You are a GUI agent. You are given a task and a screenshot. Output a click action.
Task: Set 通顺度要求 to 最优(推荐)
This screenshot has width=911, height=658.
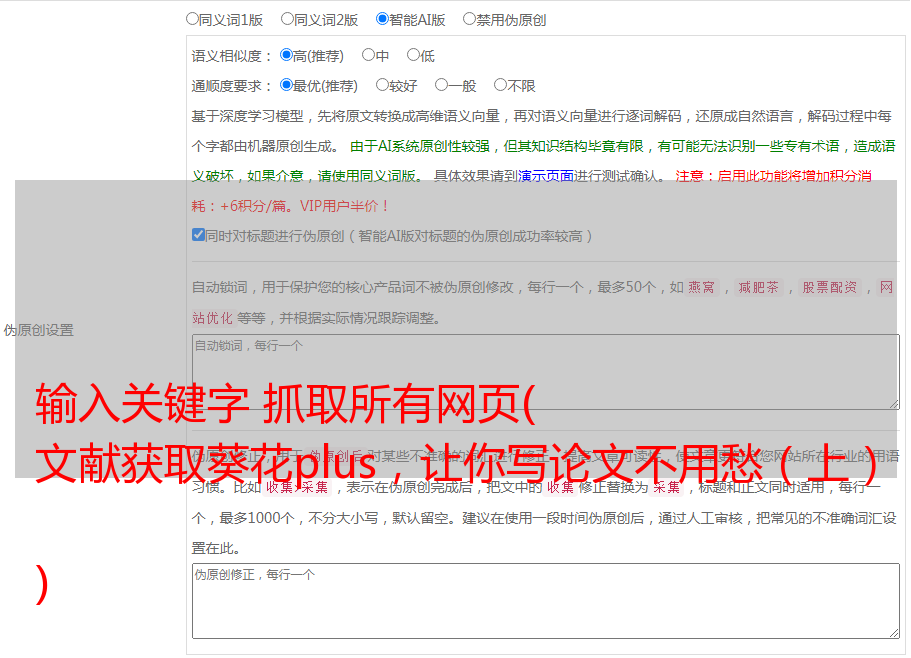coord(286,85)
